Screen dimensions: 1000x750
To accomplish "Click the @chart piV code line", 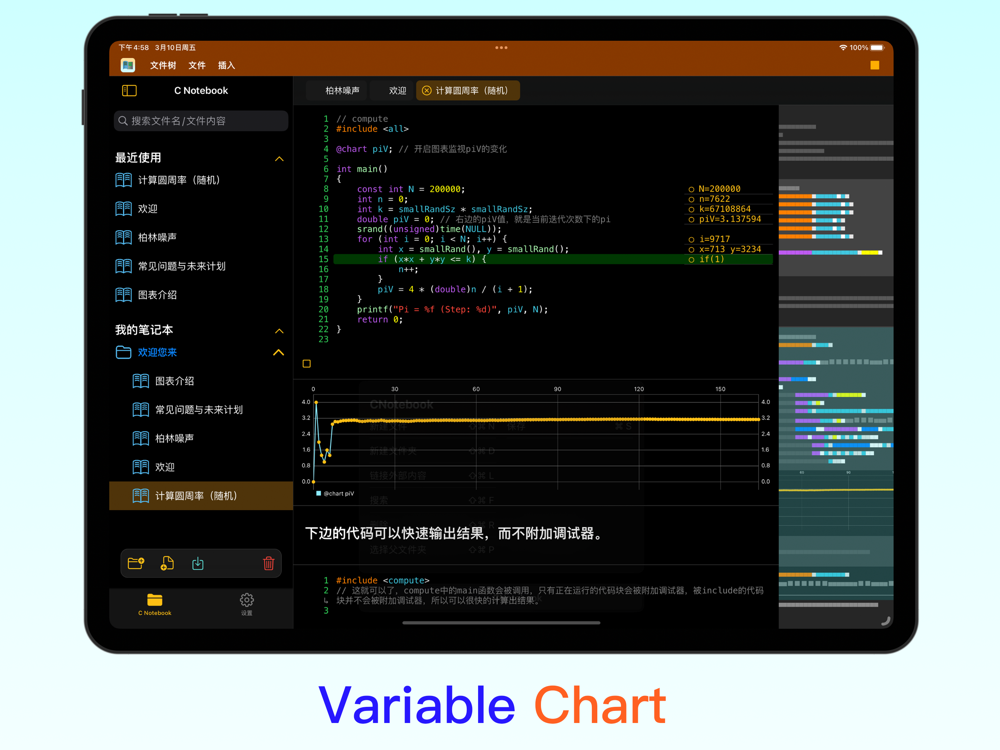I will pos(422,149).
